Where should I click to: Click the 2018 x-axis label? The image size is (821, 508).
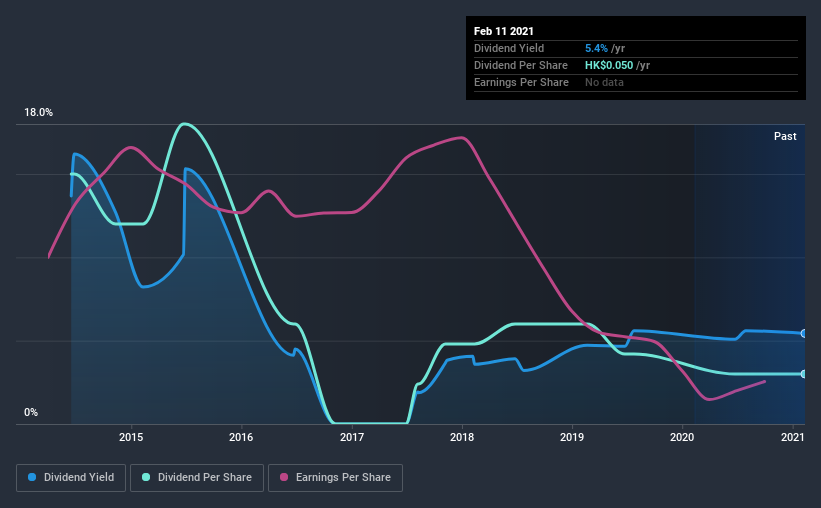(462, 437)
